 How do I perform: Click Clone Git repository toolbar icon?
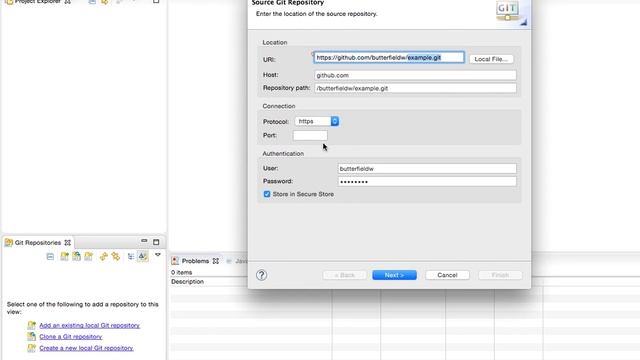[x=76, y=256]
